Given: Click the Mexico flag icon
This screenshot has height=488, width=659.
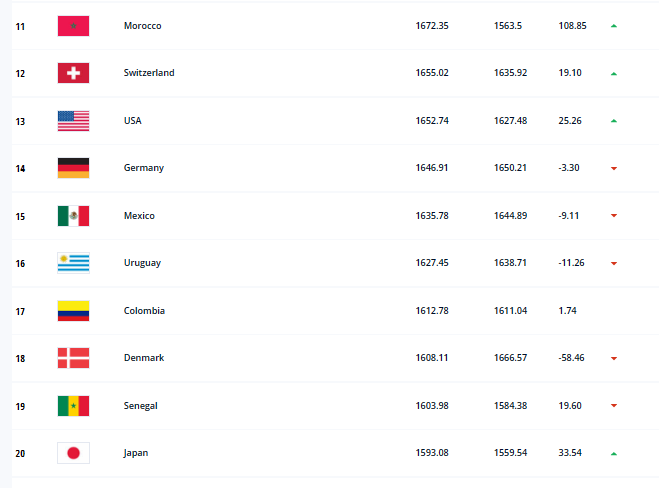Looking at the screenshot, I should (73, 216).
